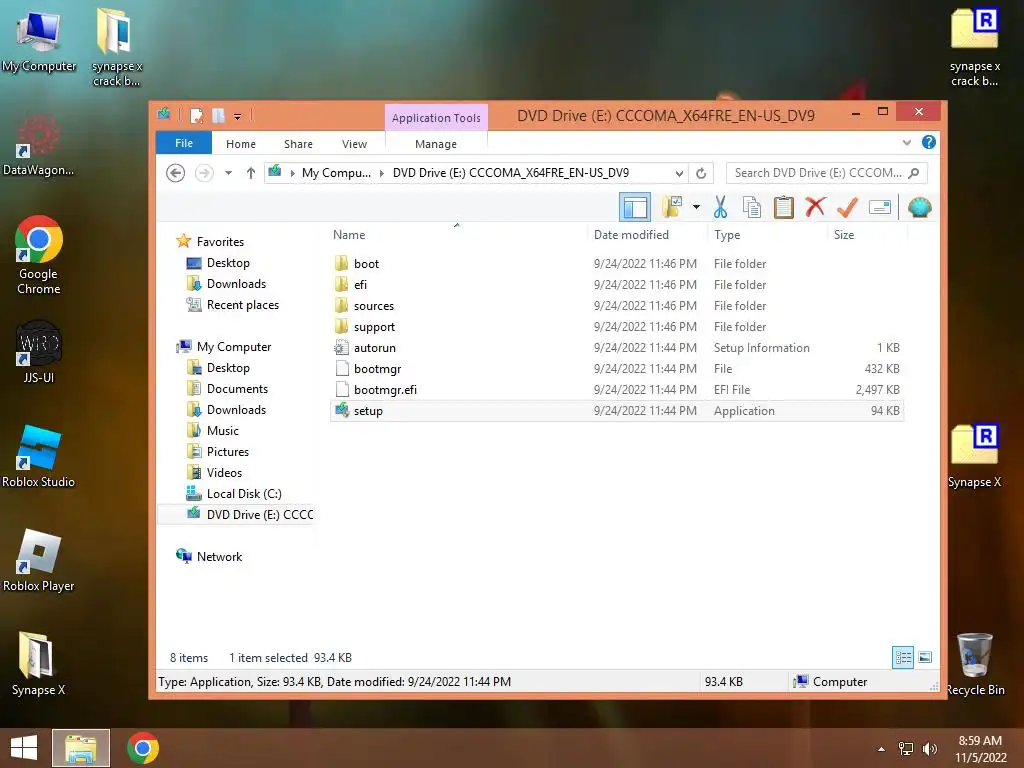1024x768 pixels.
Task: Click File Explorer on the taskbar
Action: coord(81,748)
